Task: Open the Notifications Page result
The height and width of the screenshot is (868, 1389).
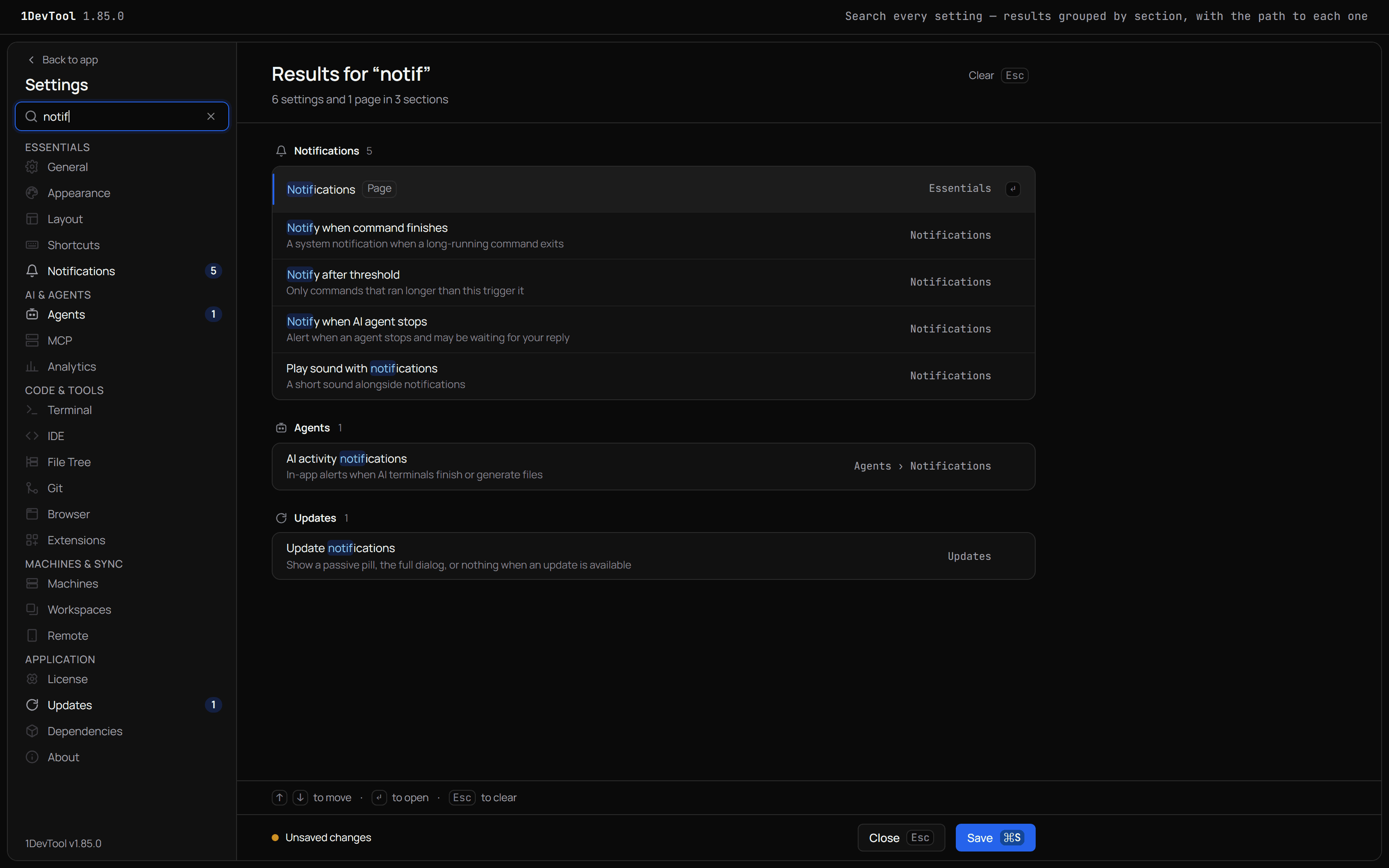Action: click(x=653, y=190)
